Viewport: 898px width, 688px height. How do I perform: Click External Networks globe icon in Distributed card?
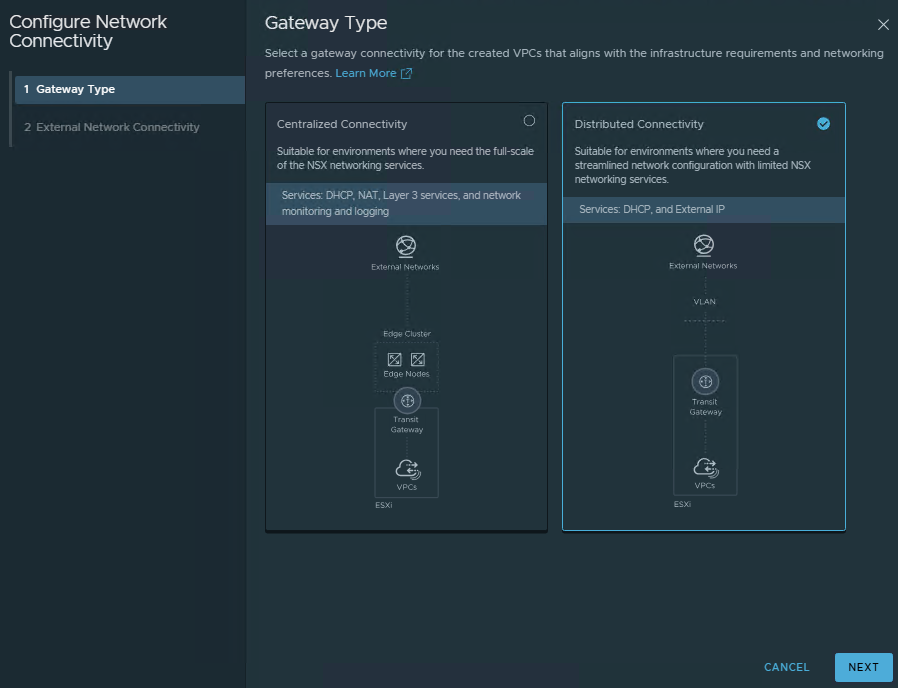click(704, 246)
